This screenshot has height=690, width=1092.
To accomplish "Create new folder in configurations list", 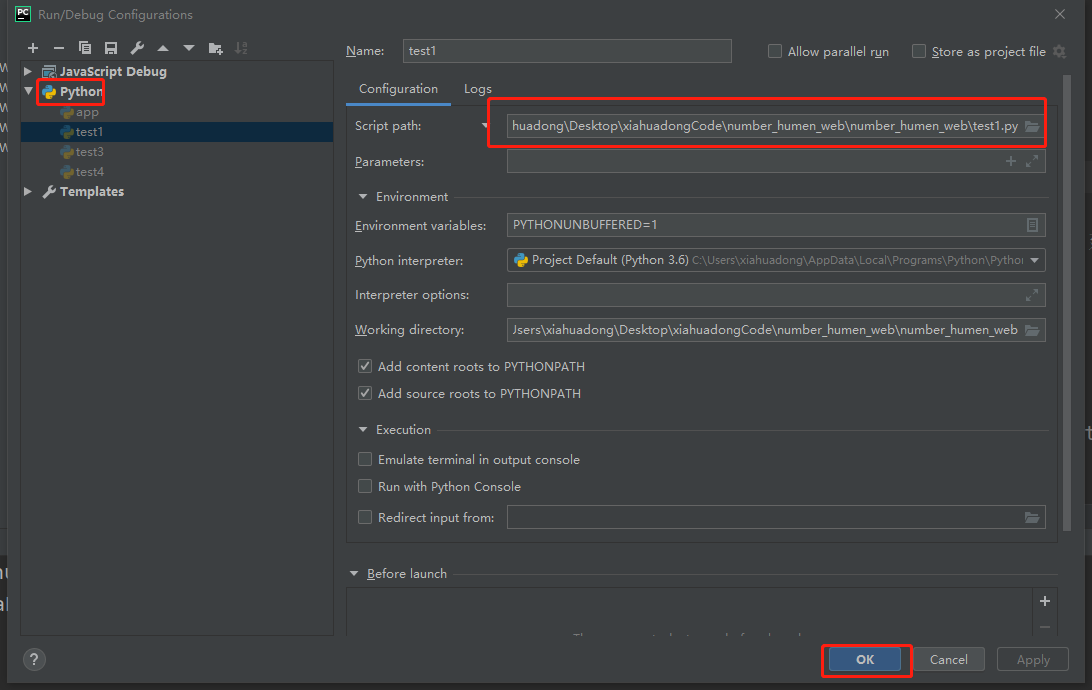I will coord(215,48).
